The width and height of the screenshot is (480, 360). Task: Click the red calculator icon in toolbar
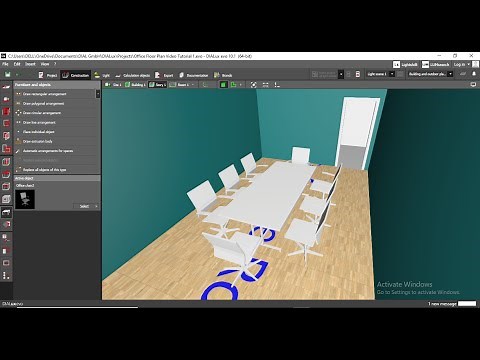tap(358, 74)
